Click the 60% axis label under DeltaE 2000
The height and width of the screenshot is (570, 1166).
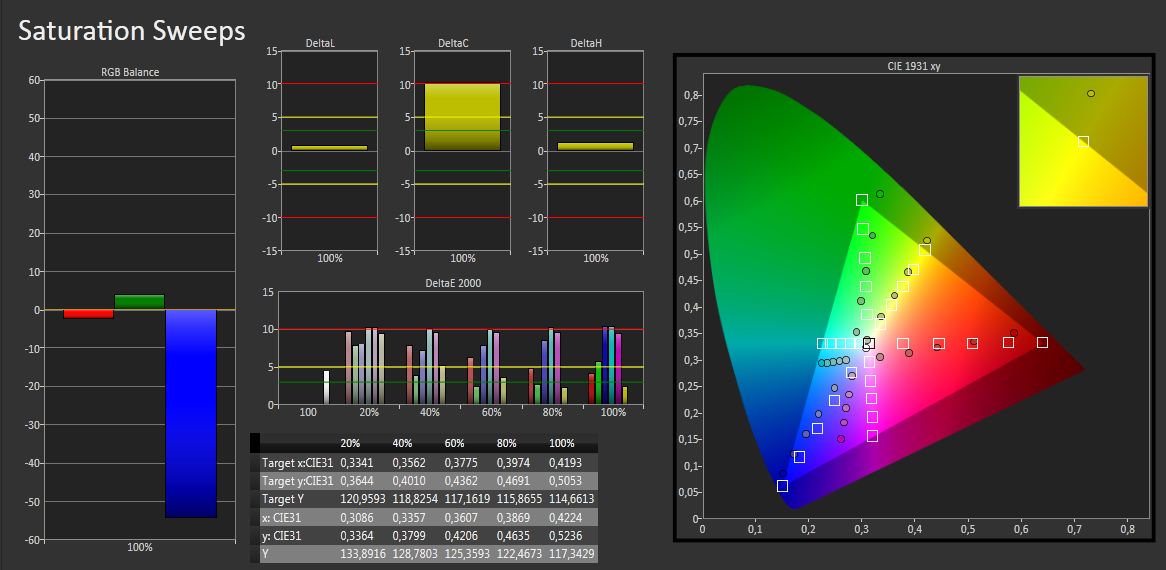pyautogui.click(x=491, y=412)
